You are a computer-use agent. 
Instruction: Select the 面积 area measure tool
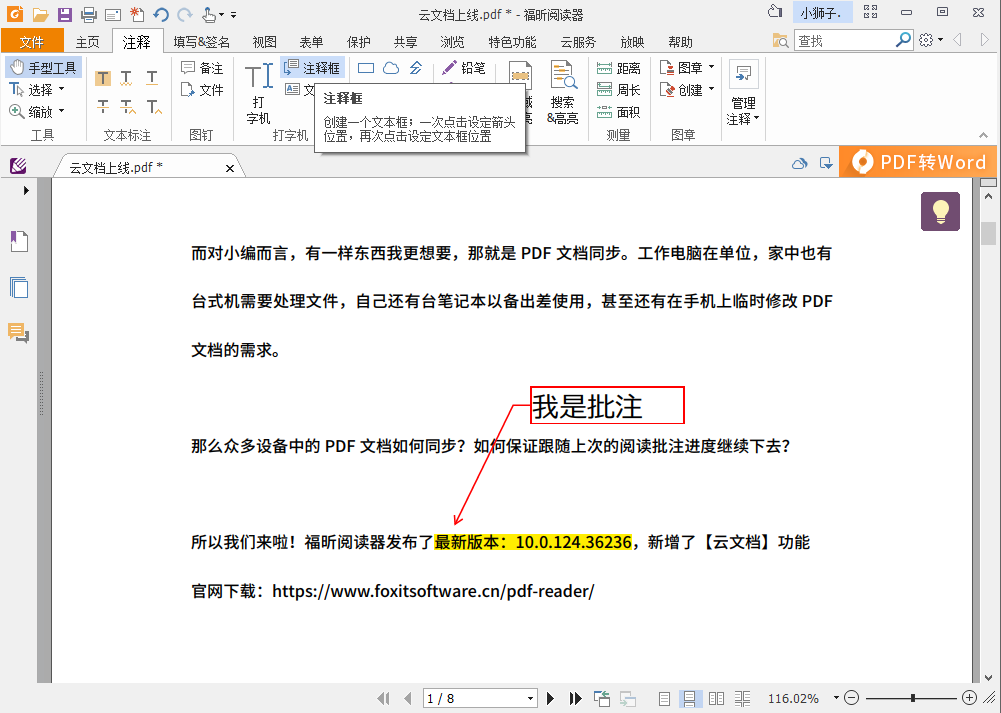click(x=618, y=112)
